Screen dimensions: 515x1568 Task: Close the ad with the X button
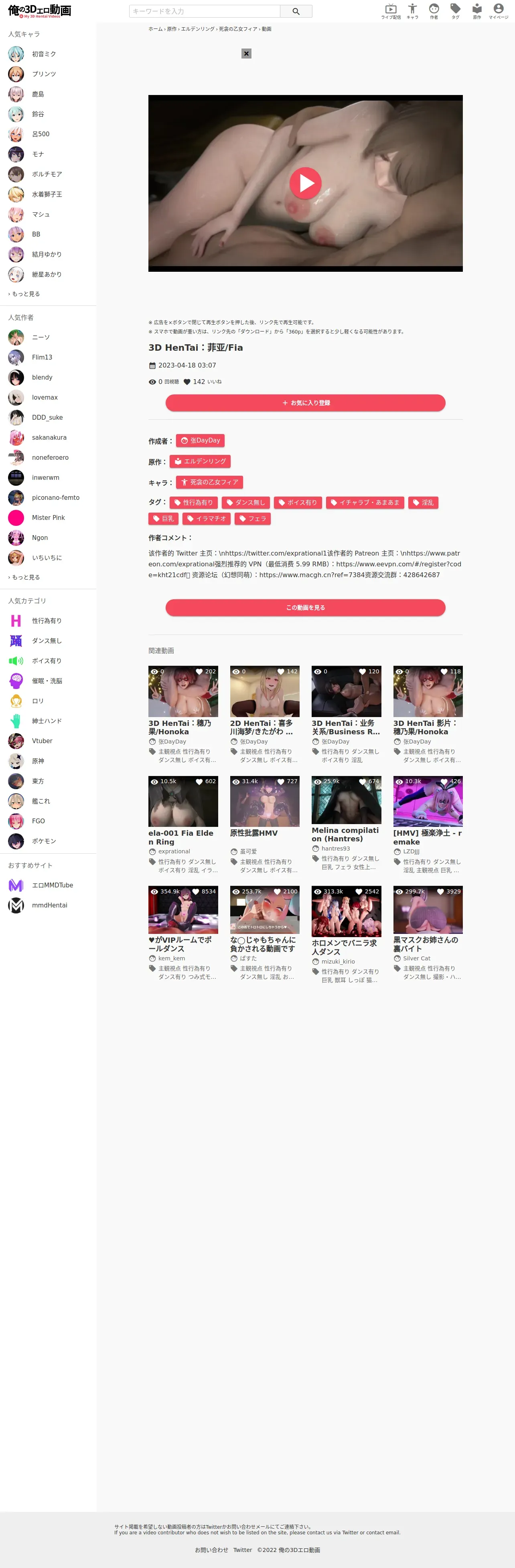(246, 54)
